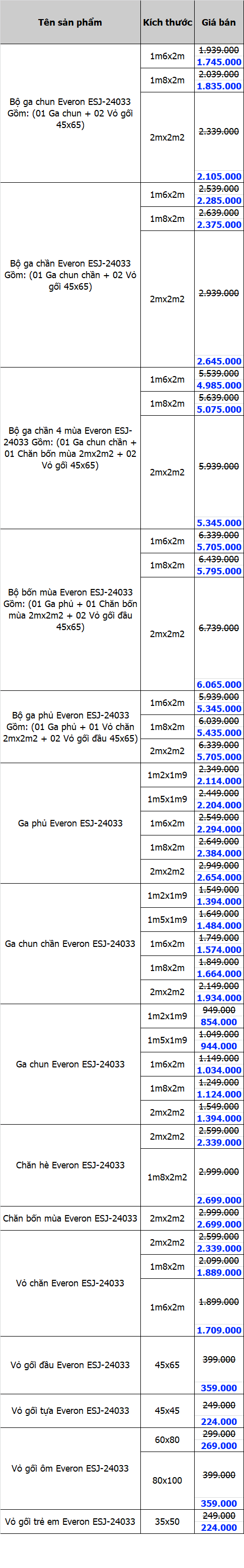Image resolution: width=244 pixels, height=1568 pixels.
Task: Click size '1m2x1m9' in Ga phủ Everon rows
Action: coord(167,775)
